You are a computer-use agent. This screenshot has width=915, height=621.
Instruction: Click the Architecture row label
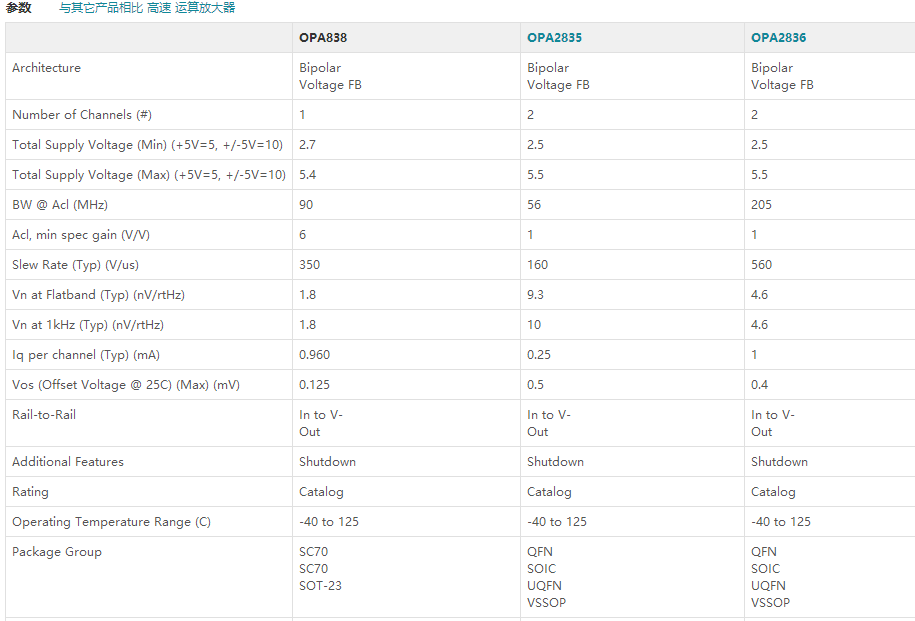(x=46, y=68)
